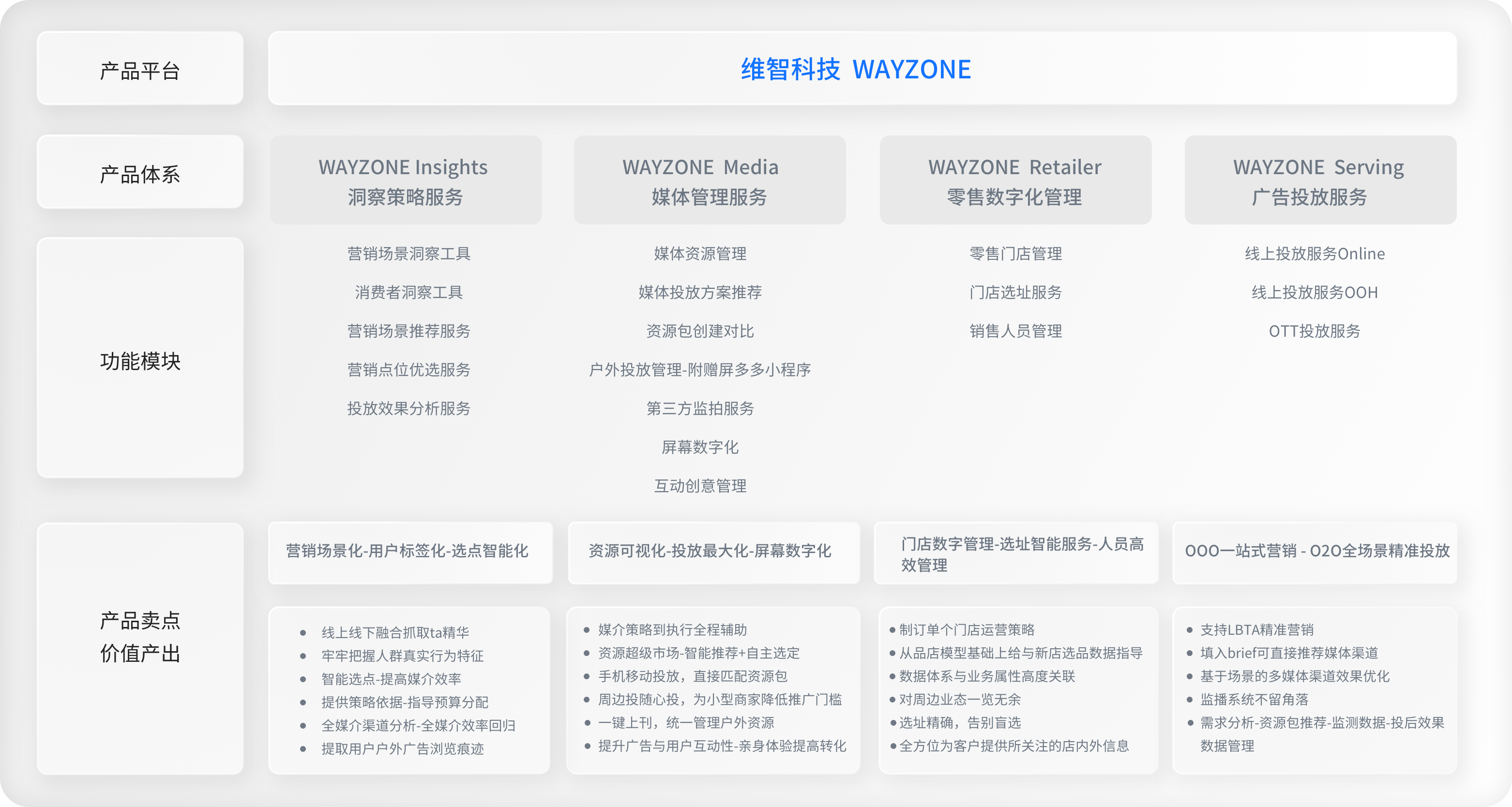The width and height of the screenshot is (1512, 807).
Task: Click 投放效果分析服务 module link
Action: coord(408,408)
